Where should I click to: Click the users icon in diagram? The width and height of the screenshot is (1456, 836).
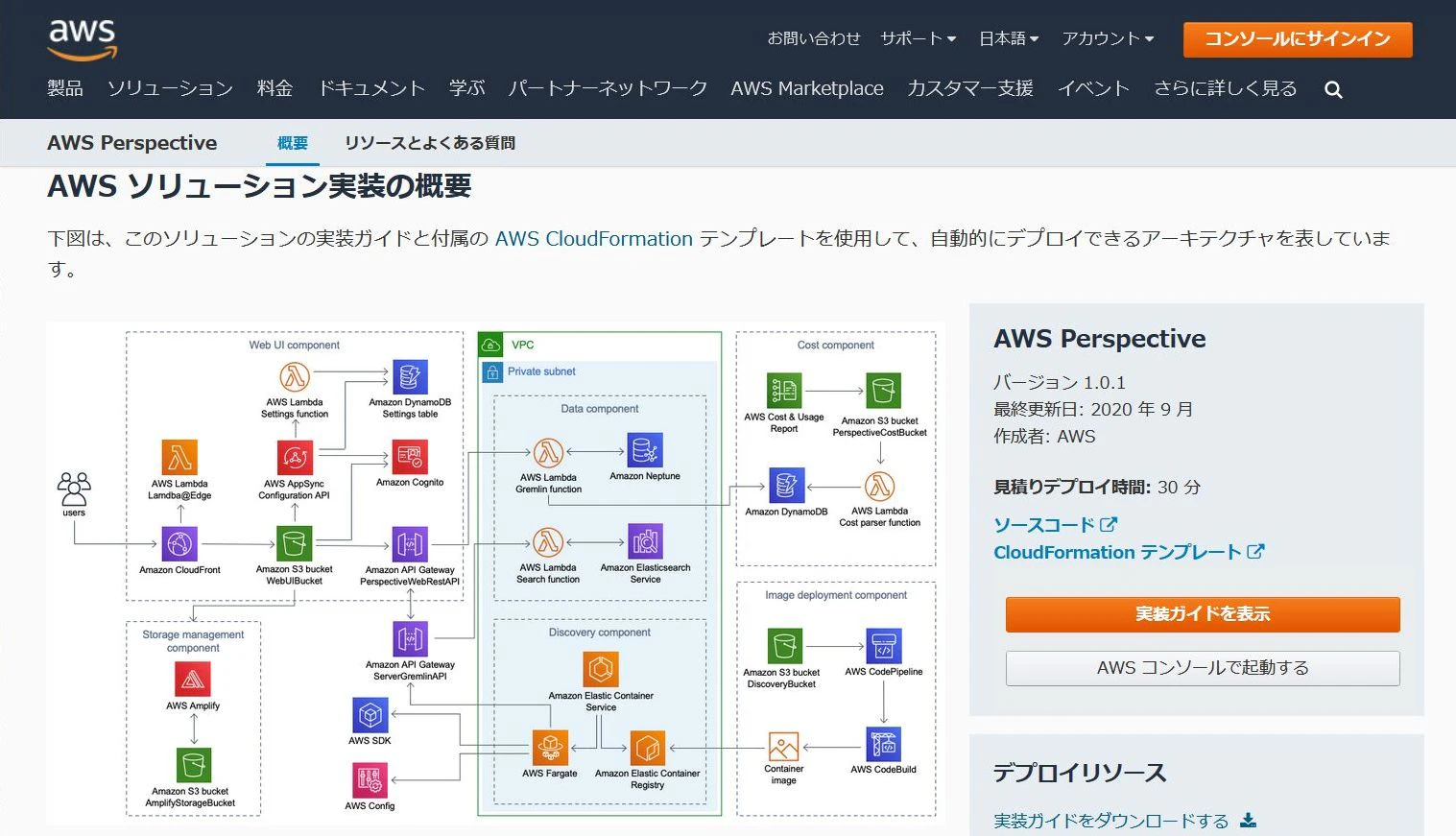[x=74, y=488]
